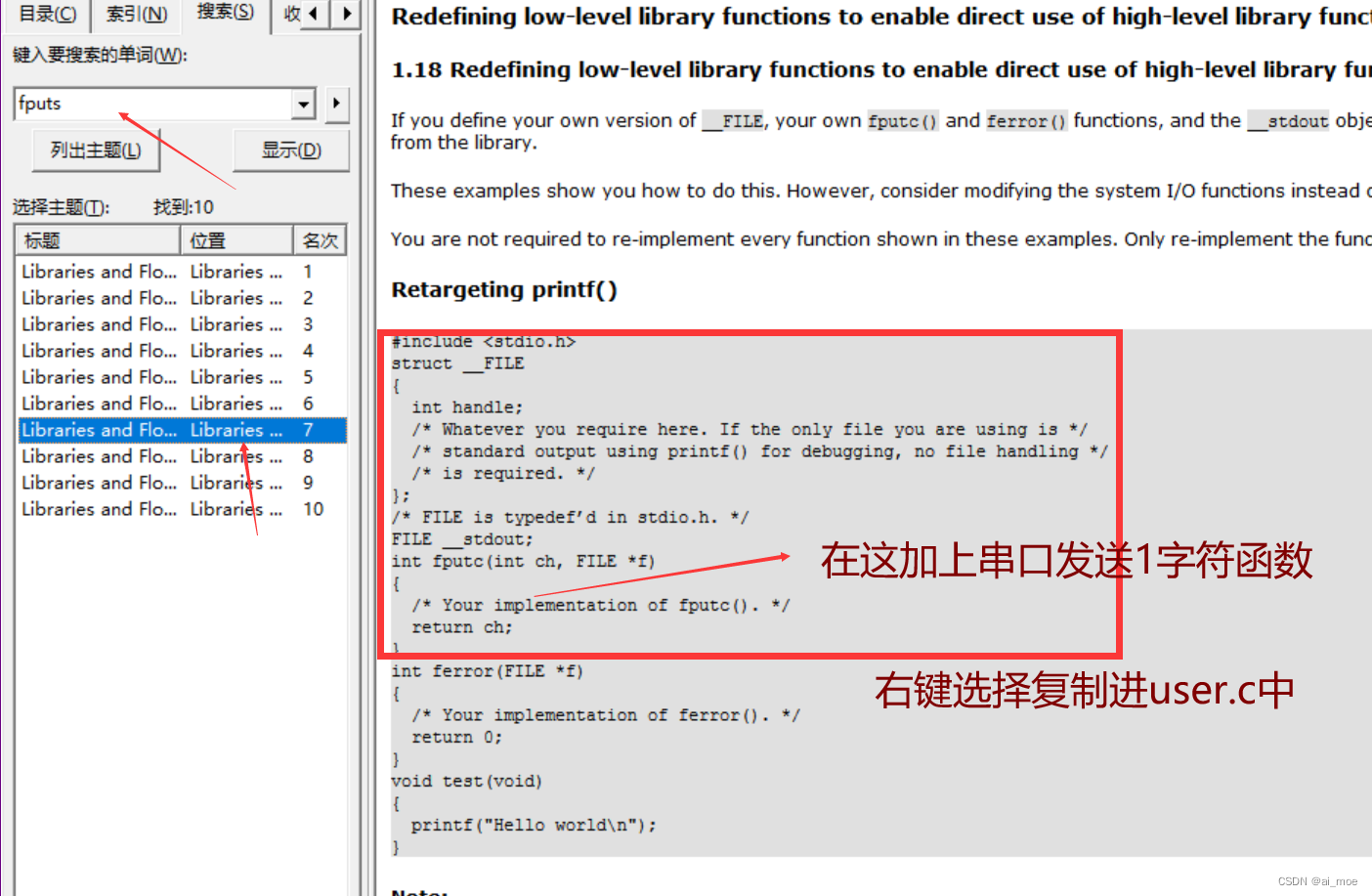The image size is (1372, 896).
Task: Click the '选择主题(T):' label
Action: (x=61, y=207)
